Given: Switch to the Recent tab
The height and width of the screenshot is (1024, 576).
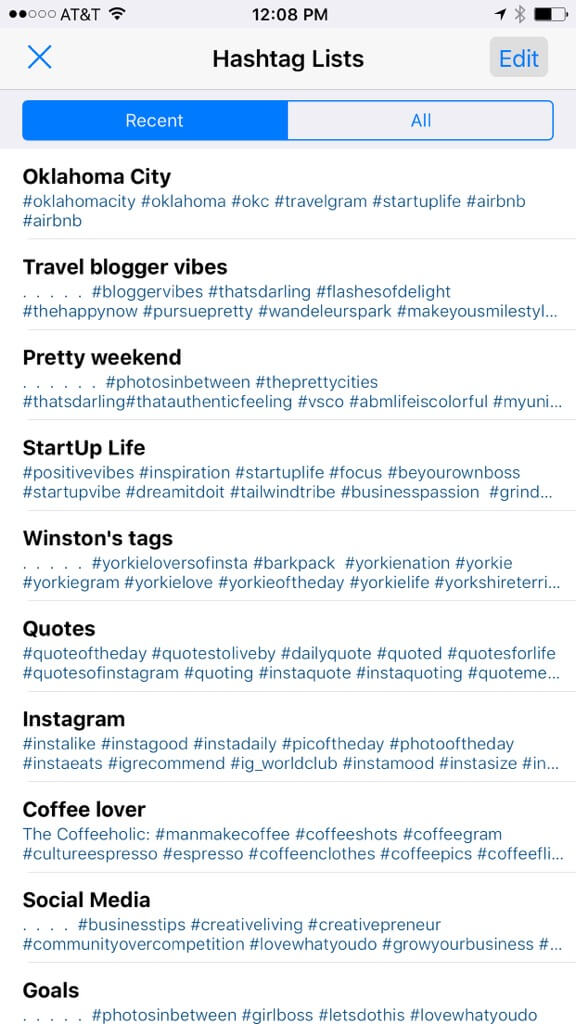Looking at the screenshot, I should (x=155, y=120).
